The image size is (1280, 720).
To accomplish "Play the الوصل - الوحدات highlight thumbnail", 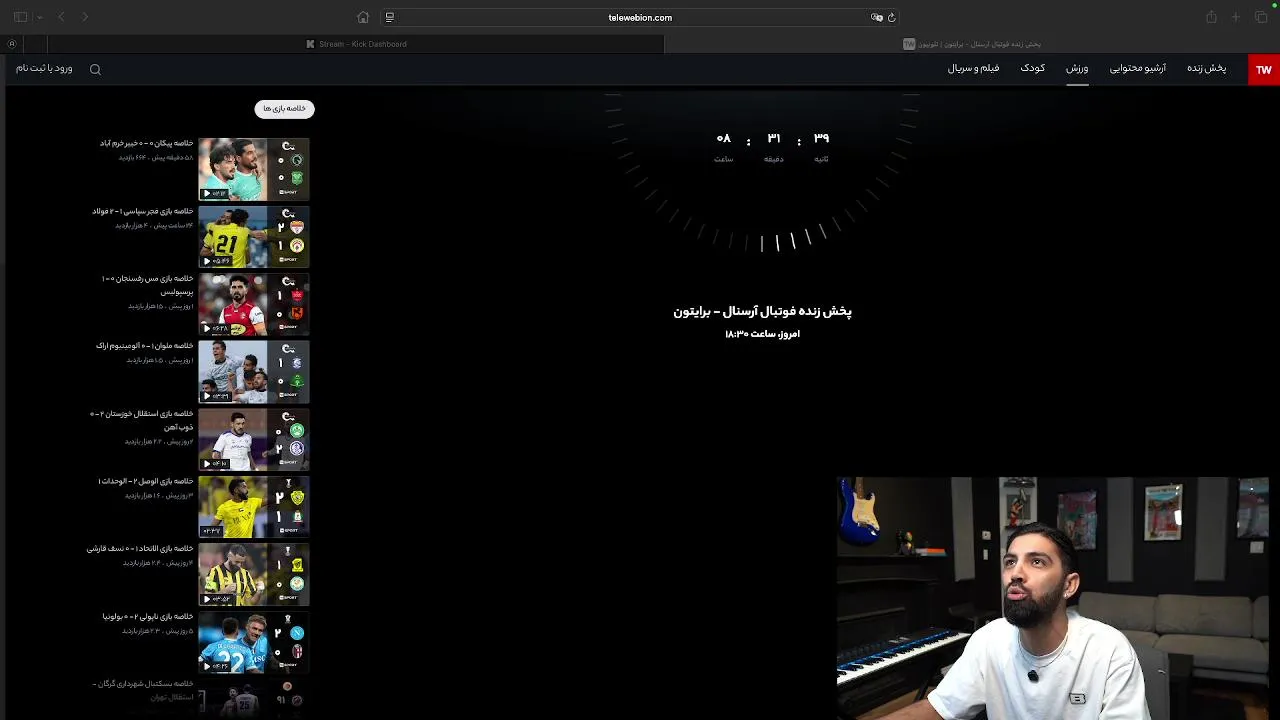I will pos(254,507).
